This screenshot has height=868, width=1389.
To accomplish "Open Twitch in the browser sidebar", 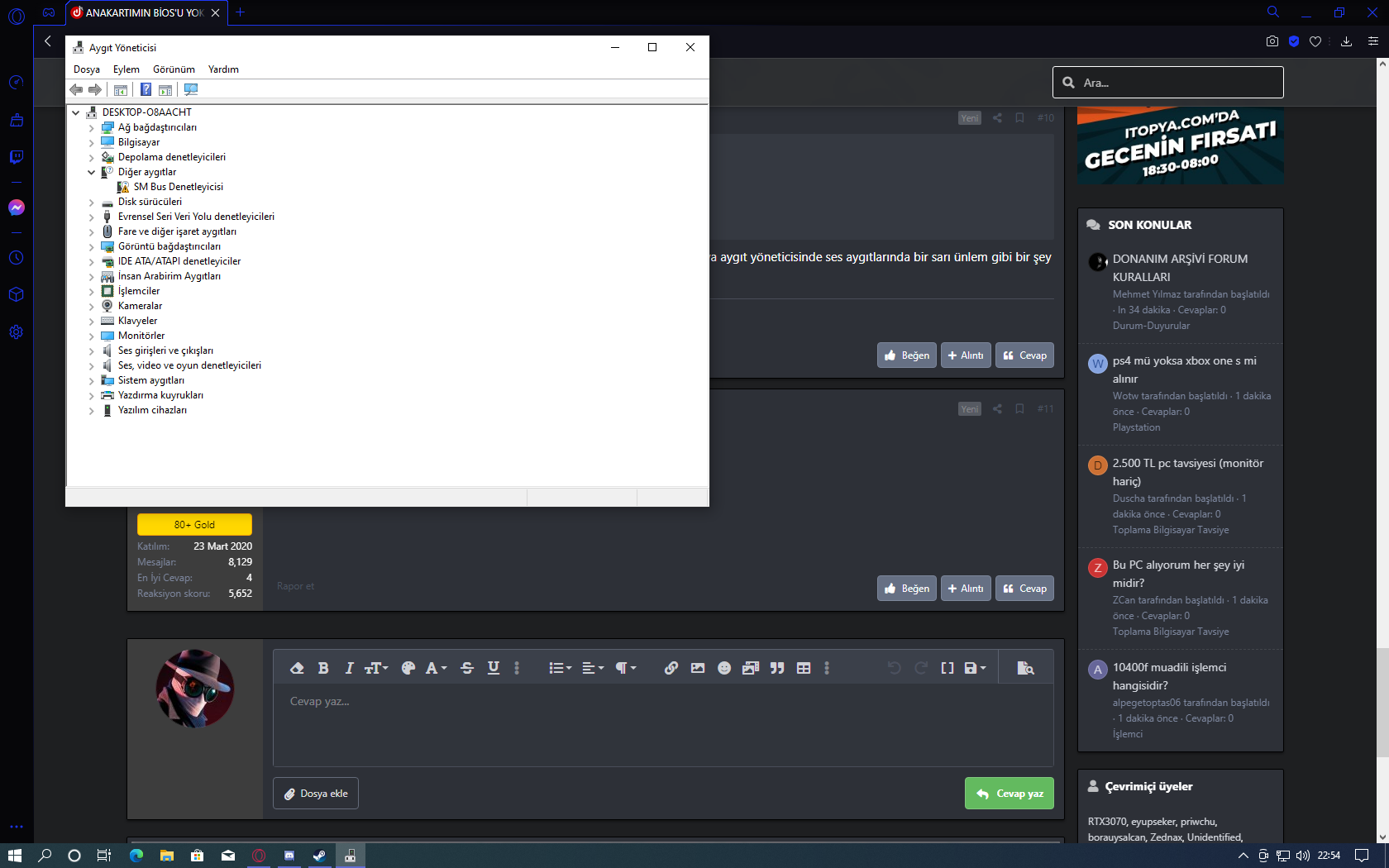I will point(17,157).
